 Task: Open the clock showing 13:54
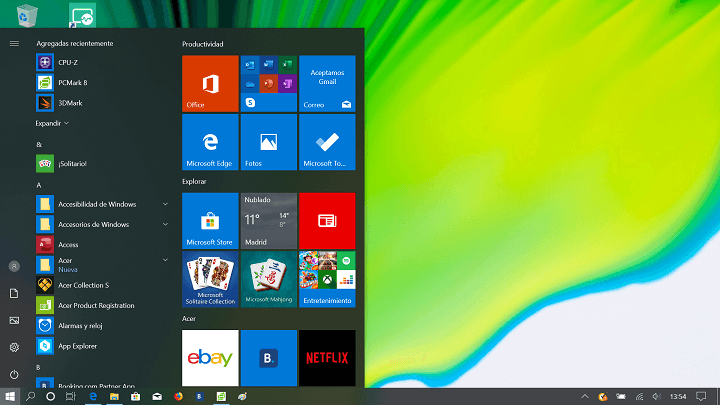(678, 396)
